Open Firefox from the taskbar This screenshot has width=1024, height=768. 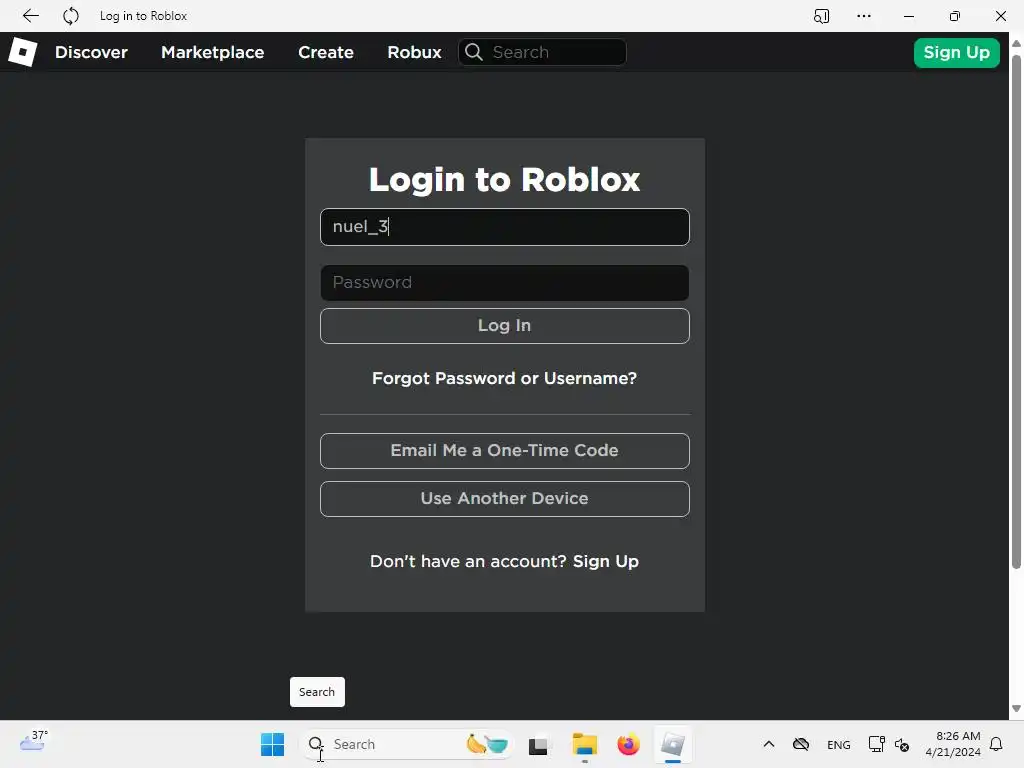(x=628, y=744)
